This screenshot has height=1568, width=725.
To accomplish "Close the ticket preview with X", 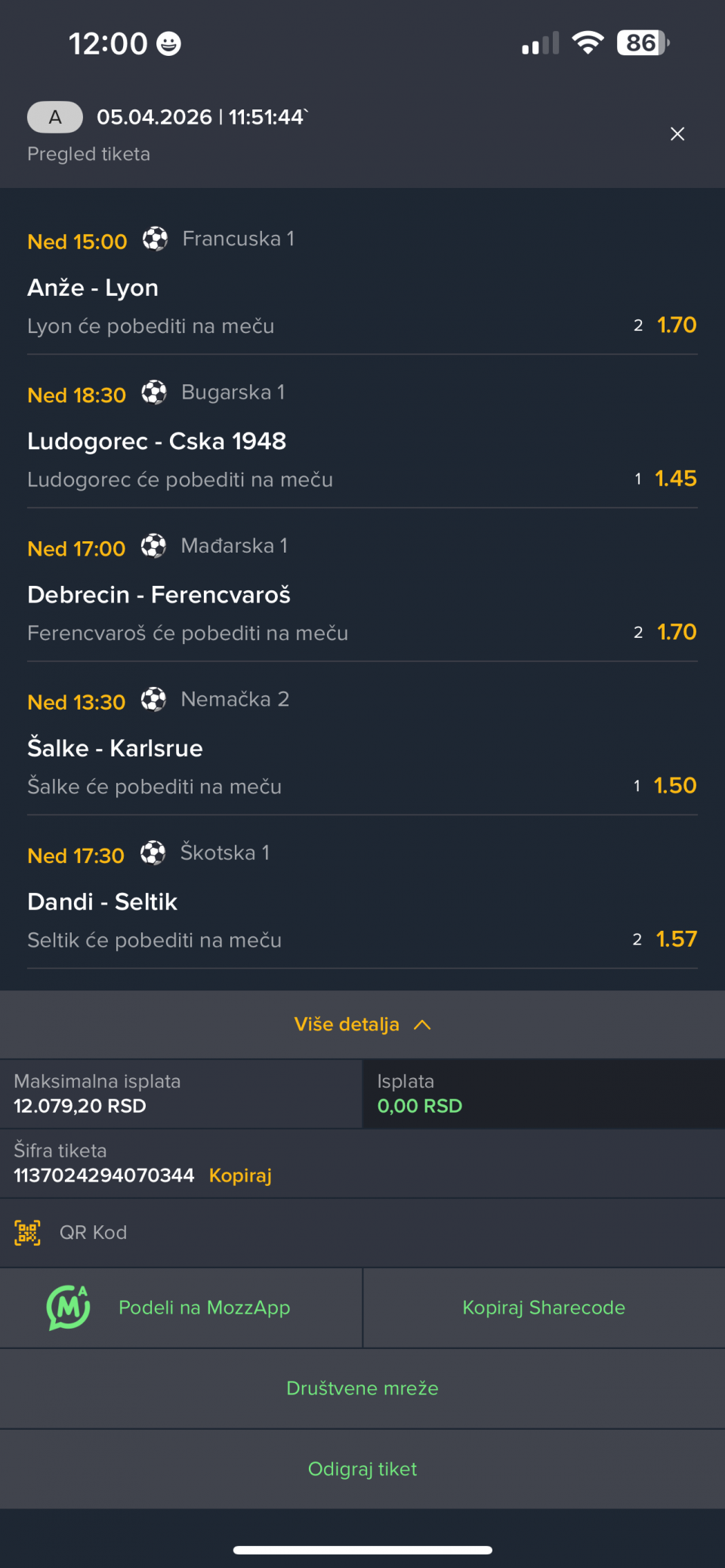I will tap(677, 134).
